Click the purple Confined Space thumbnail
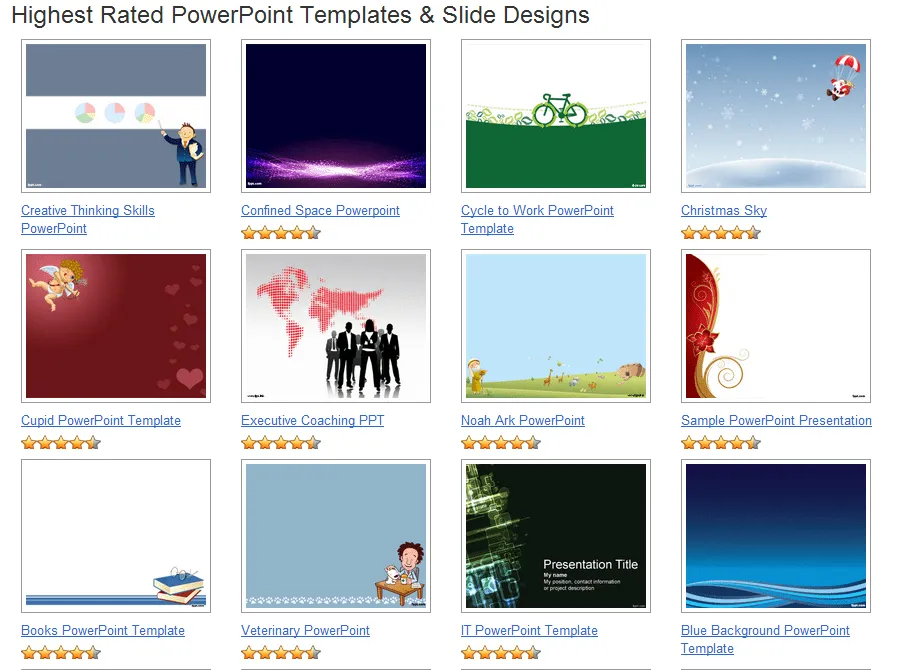910x670 pixels. click(336, 115)
